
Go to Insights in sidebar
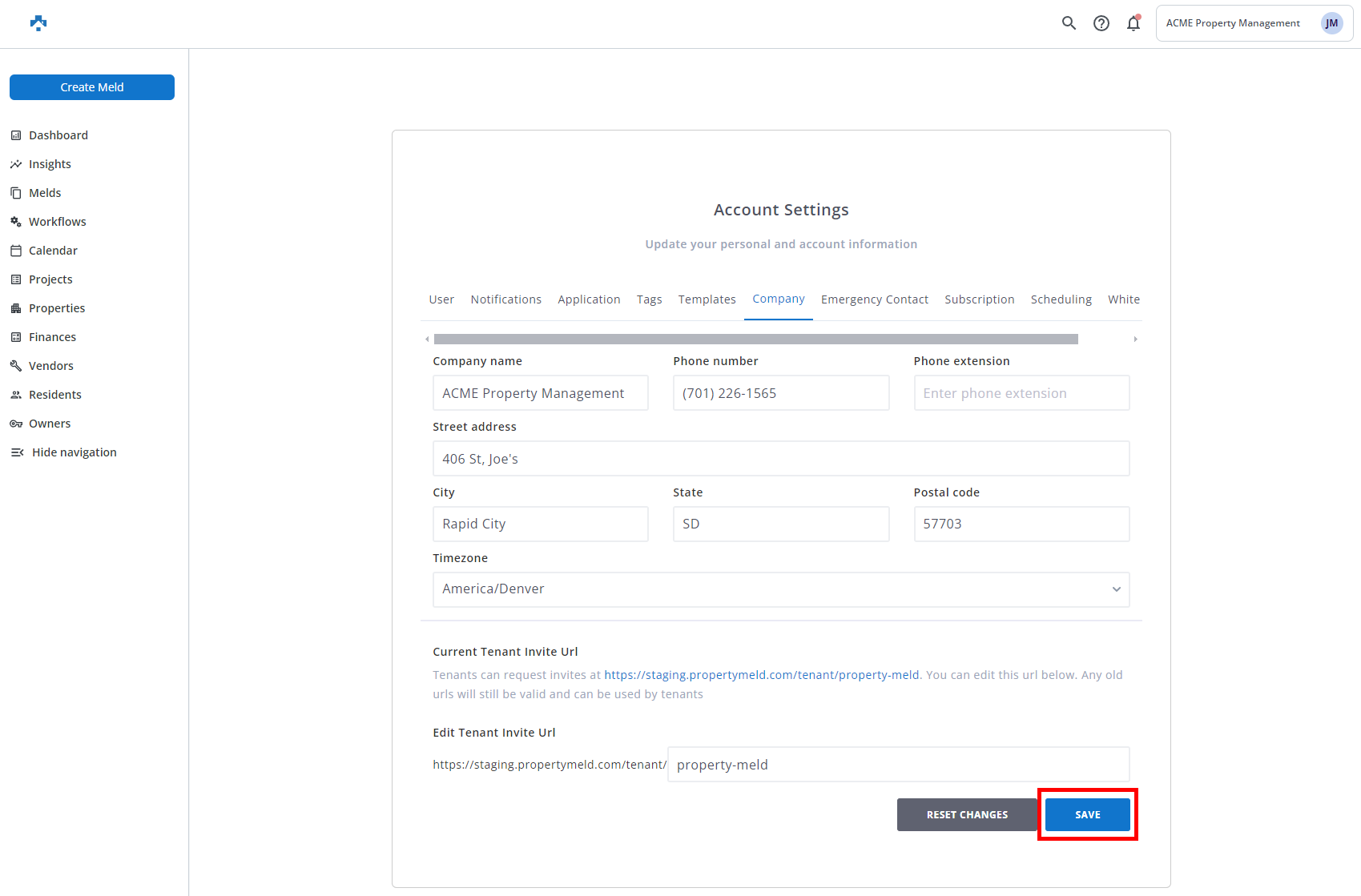click(50, 164)
